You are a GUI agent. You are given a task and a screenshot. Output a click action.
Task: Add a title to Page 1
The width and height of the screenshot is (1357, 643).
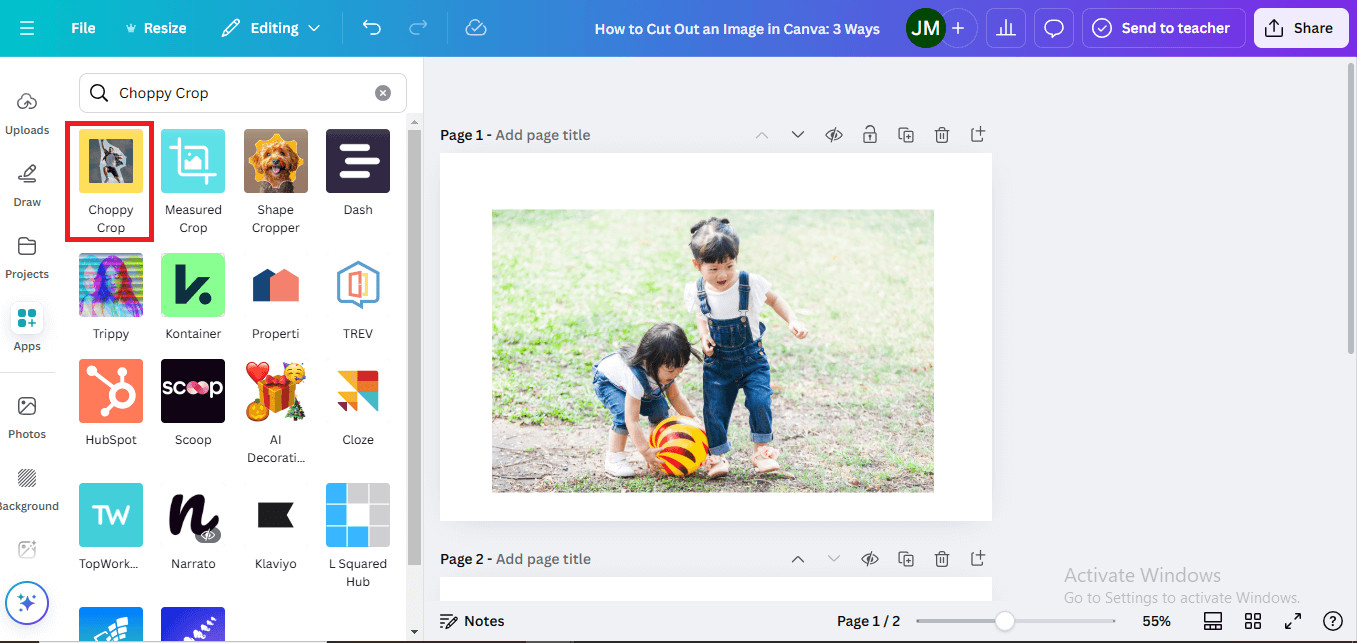543,135
